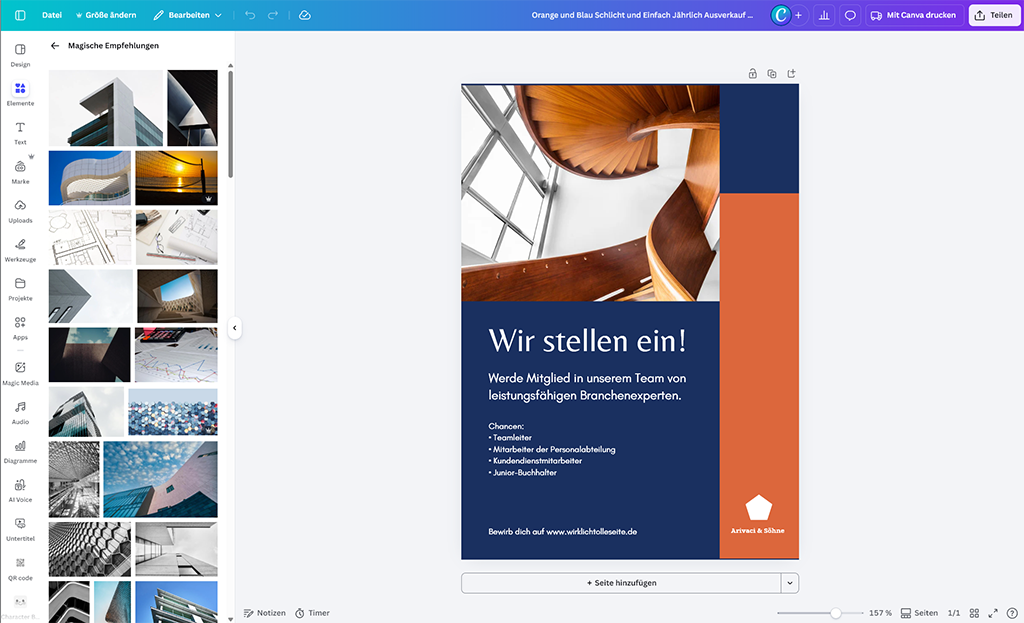
Task: Click the recommendations panel scrollbar
Action: click(x=231, y=124)
